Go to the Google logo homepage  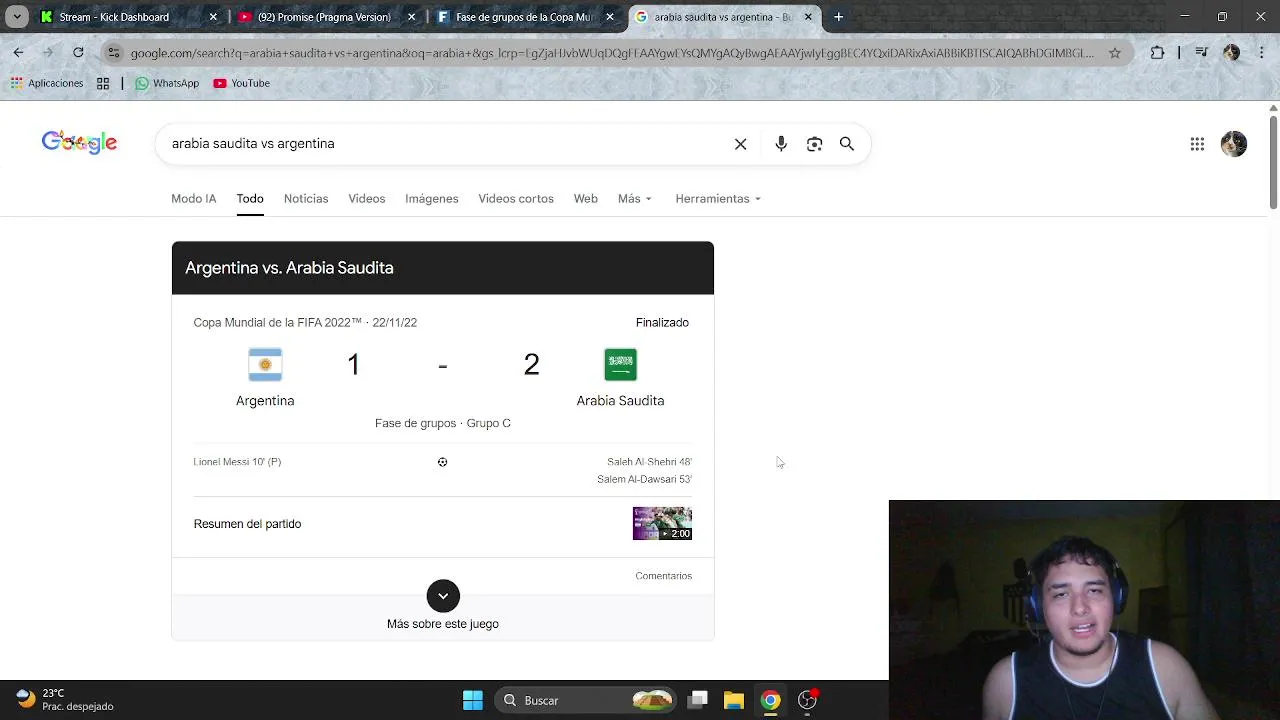tap(79, 142)
